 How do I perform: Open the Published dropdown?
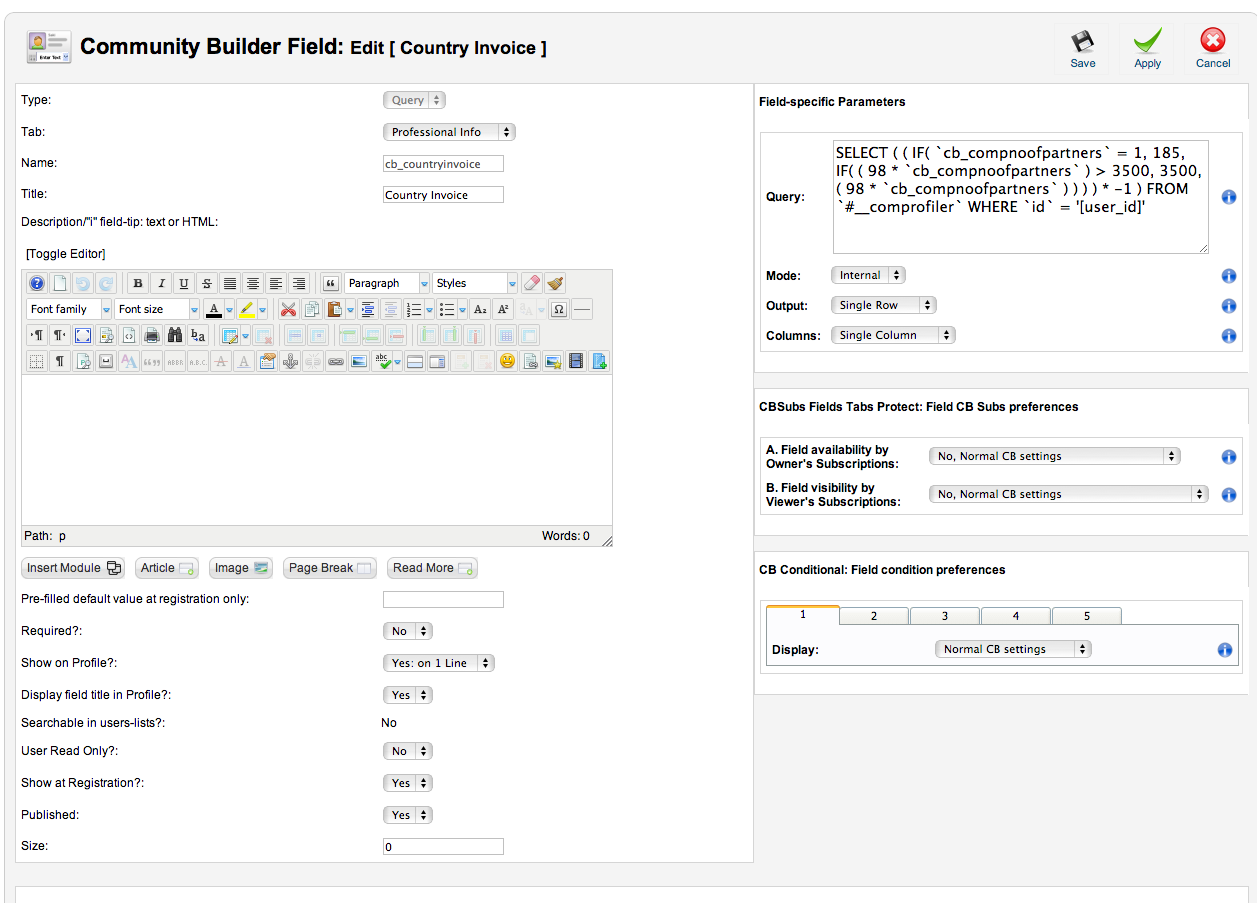tap(408, 815)
